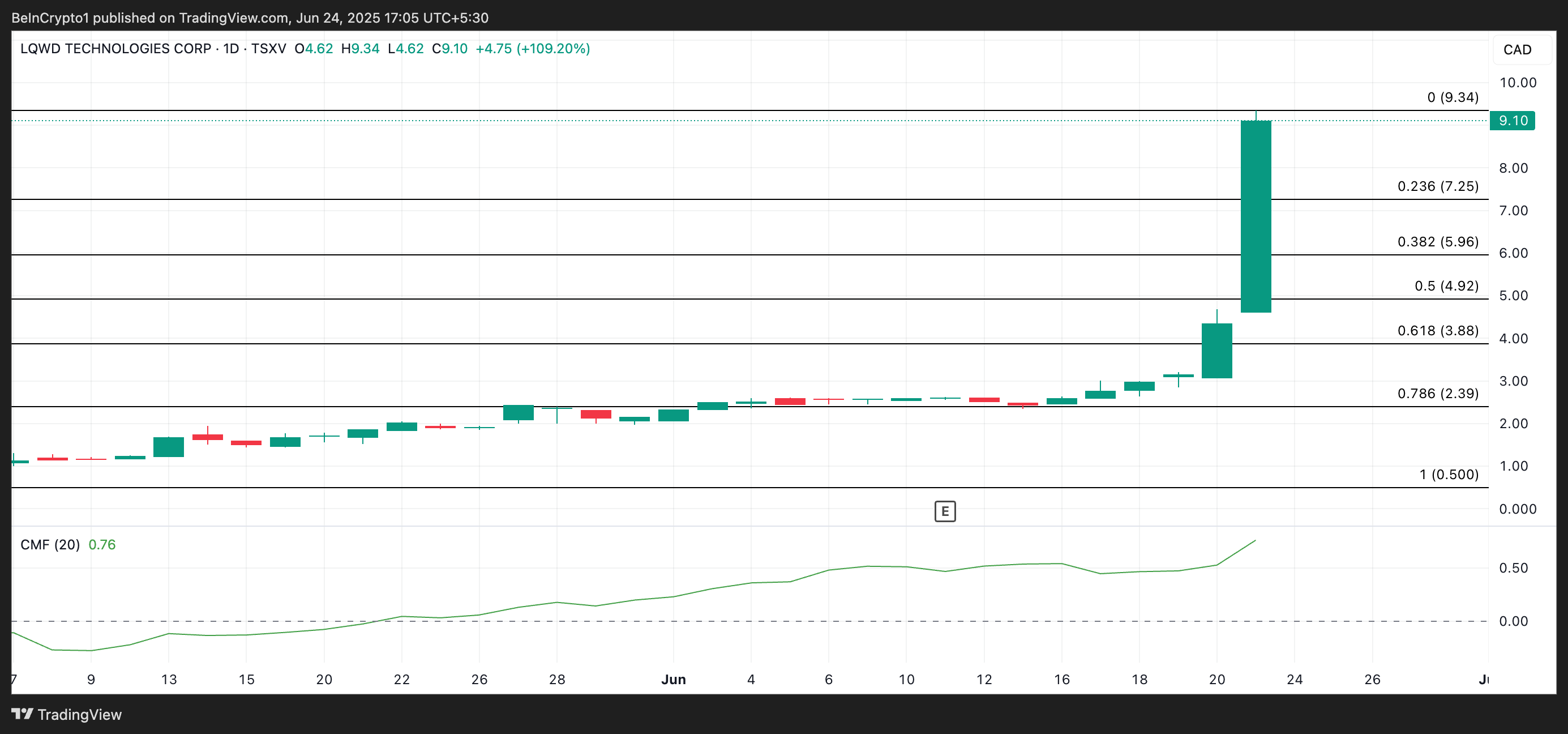Image resolution: width=1568 pixels, height=734 pixels.
Task: Click the green 9.10 current price tag
Action: (x=1512, y=121)
